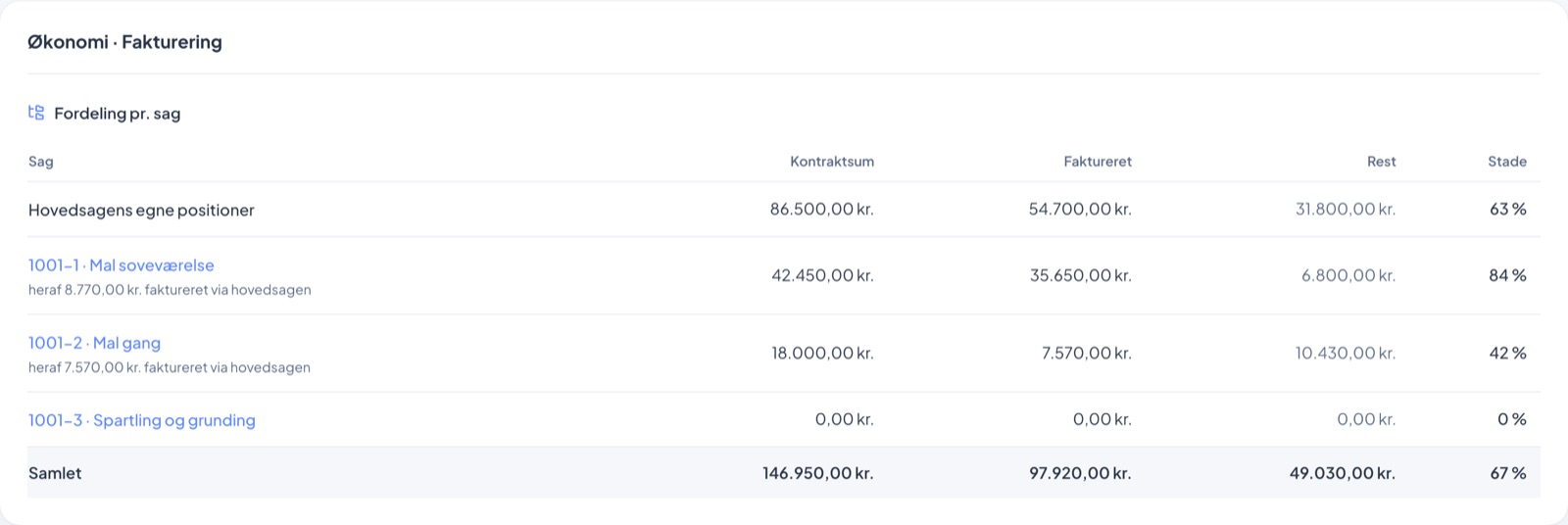Open the 1001-2 · Mal gang link
The image size is (1568, 525).
(94, 343)
